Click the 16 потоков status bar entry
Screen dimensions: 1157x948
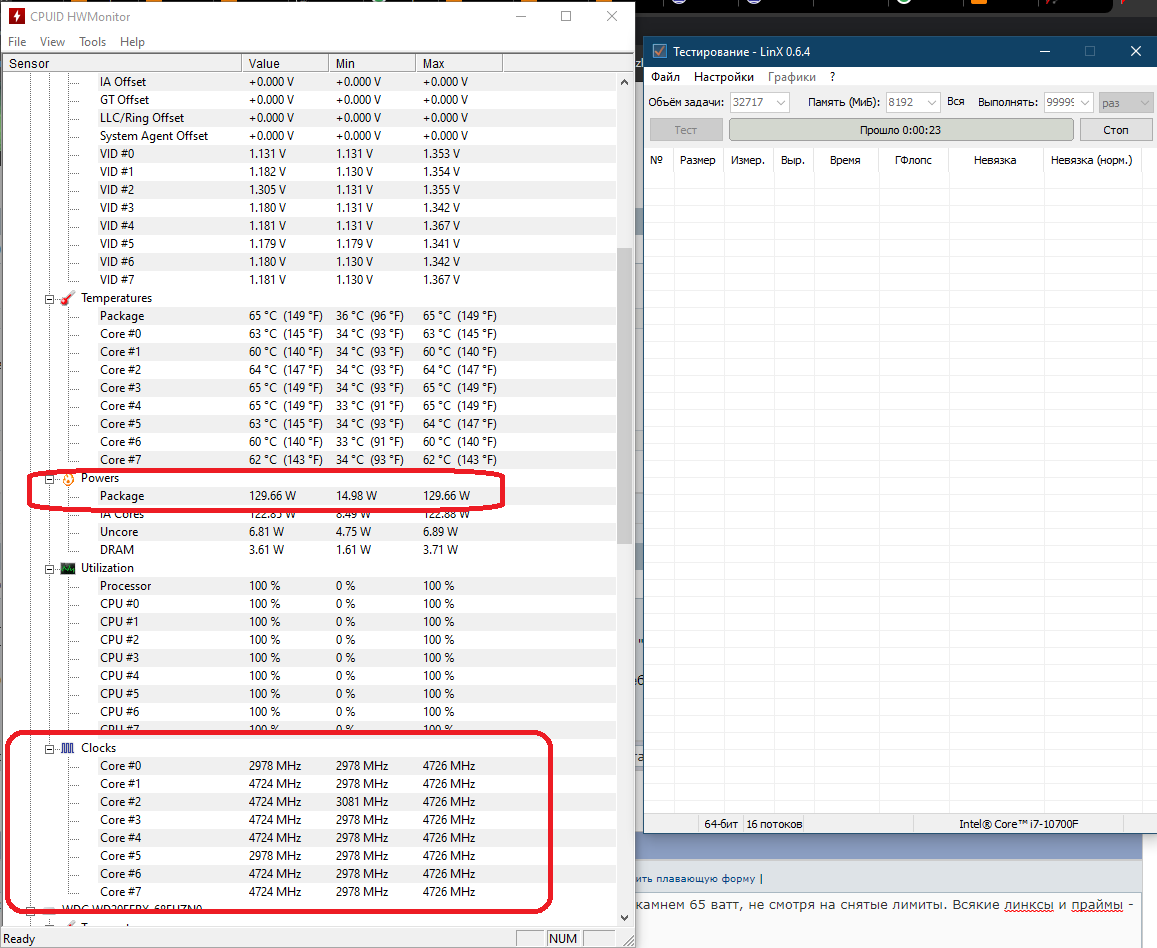click(774, 824)
